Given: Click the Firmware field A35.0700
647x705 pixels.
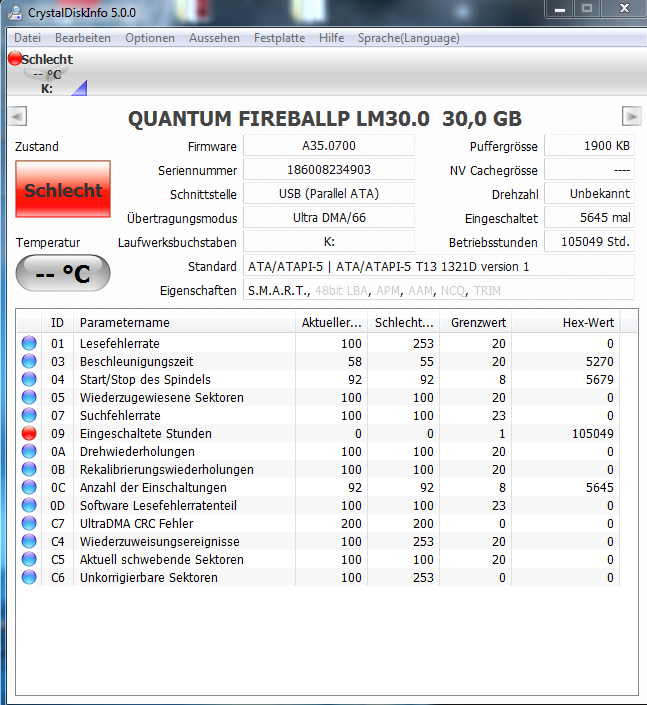Looking at the screenshot, I should [329, 146].
